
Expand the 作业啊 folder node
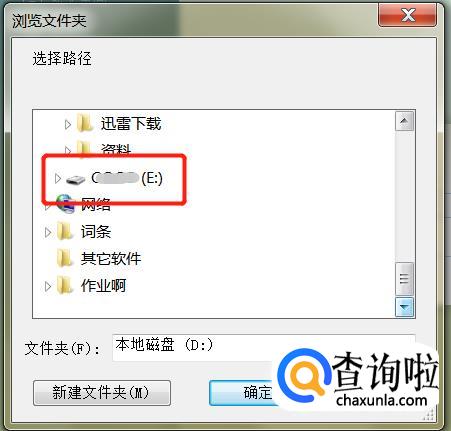pyautogui.click(x=48, y=286)
